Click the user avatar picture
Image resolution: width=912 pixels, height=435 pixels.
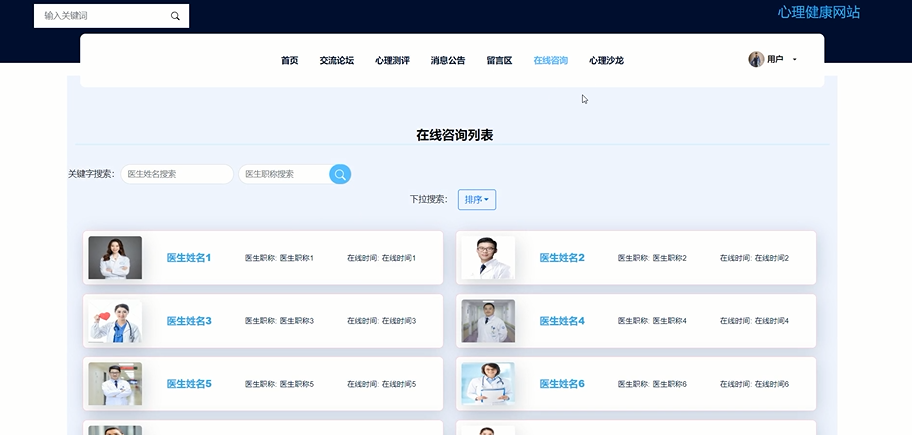pos(756,59)
